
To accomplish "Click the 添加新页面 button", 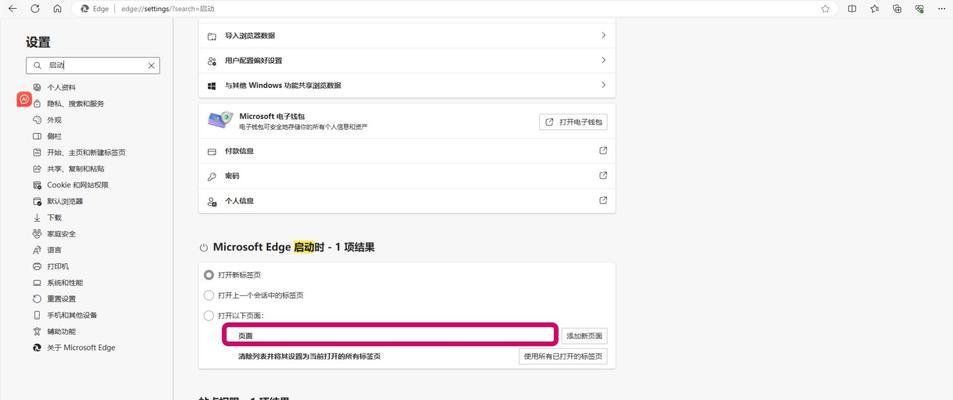I will pos(584,336).
